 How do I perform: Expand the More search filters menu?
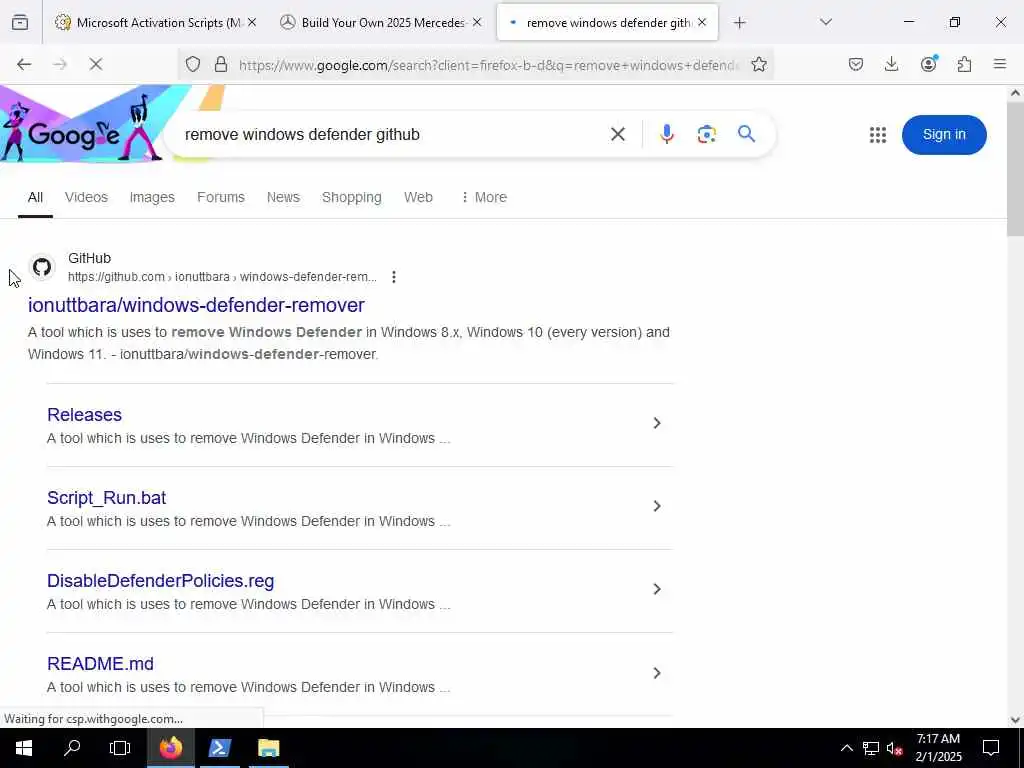(484, 197)
